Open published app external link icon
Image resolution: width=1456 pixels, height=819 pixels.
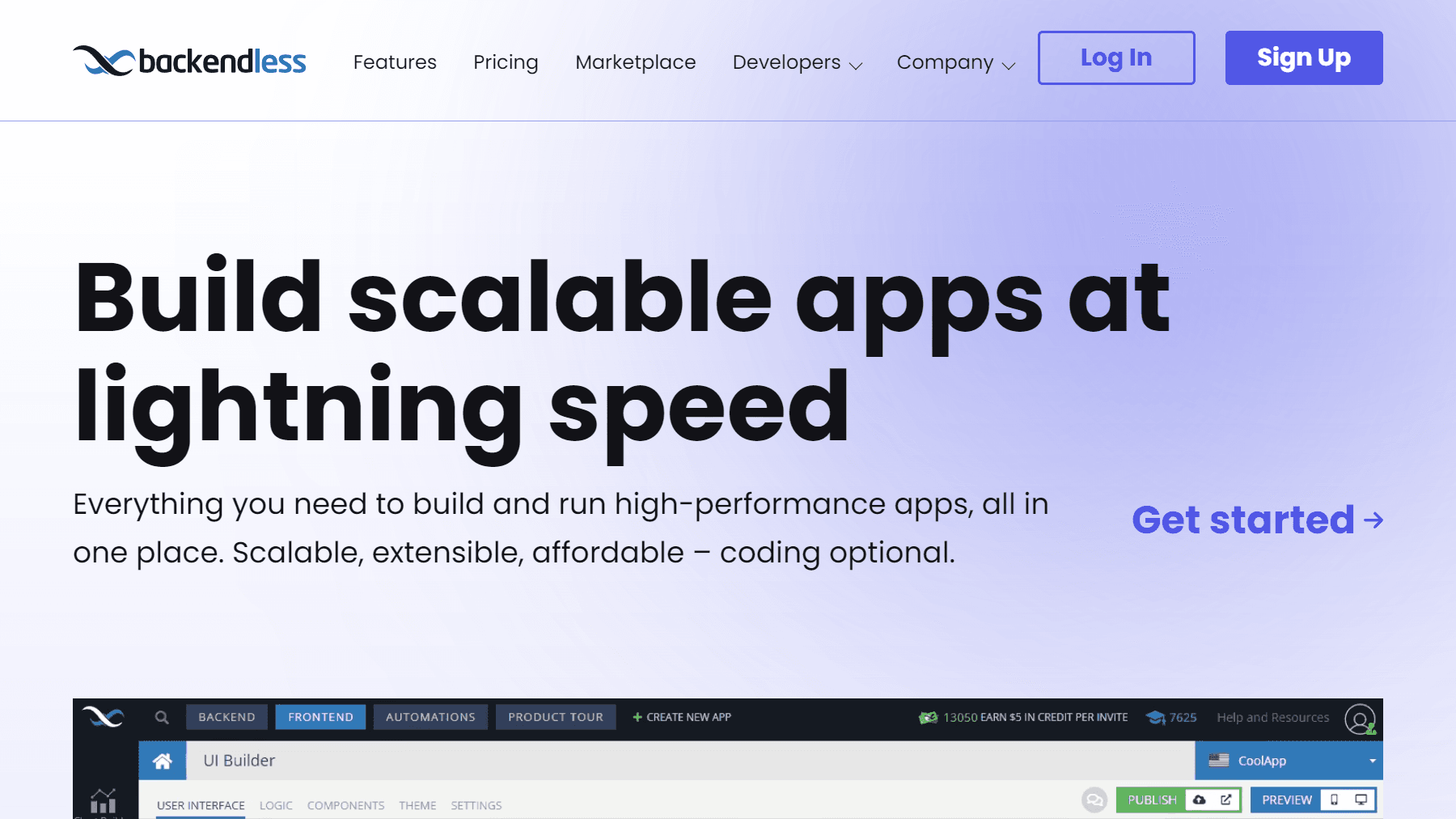pos(1226,800)
